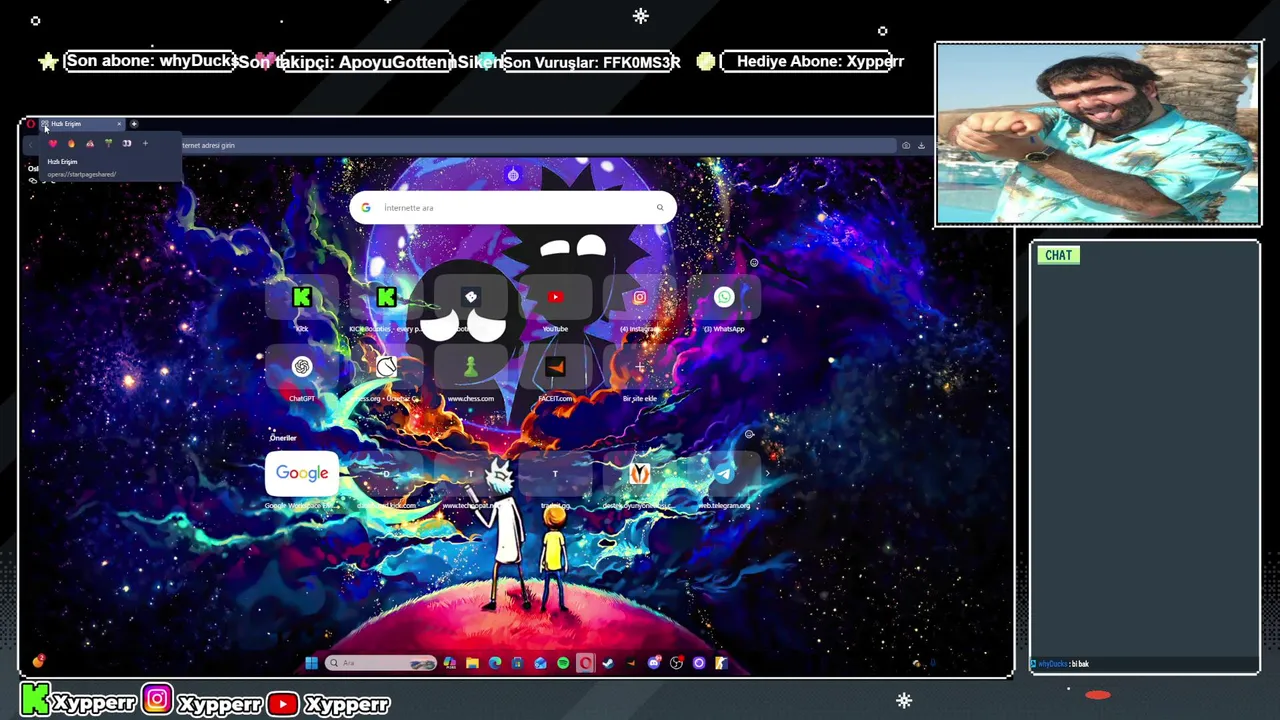1280x720 pixels.
Task: Open the dashboard.kick.com suggestion tile
Action: pyautogui.click(x=386, y=473)
